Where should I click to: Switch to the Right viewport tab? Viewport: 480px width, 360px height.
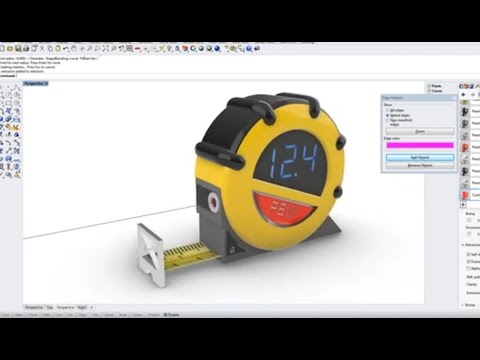pos(82,307)
